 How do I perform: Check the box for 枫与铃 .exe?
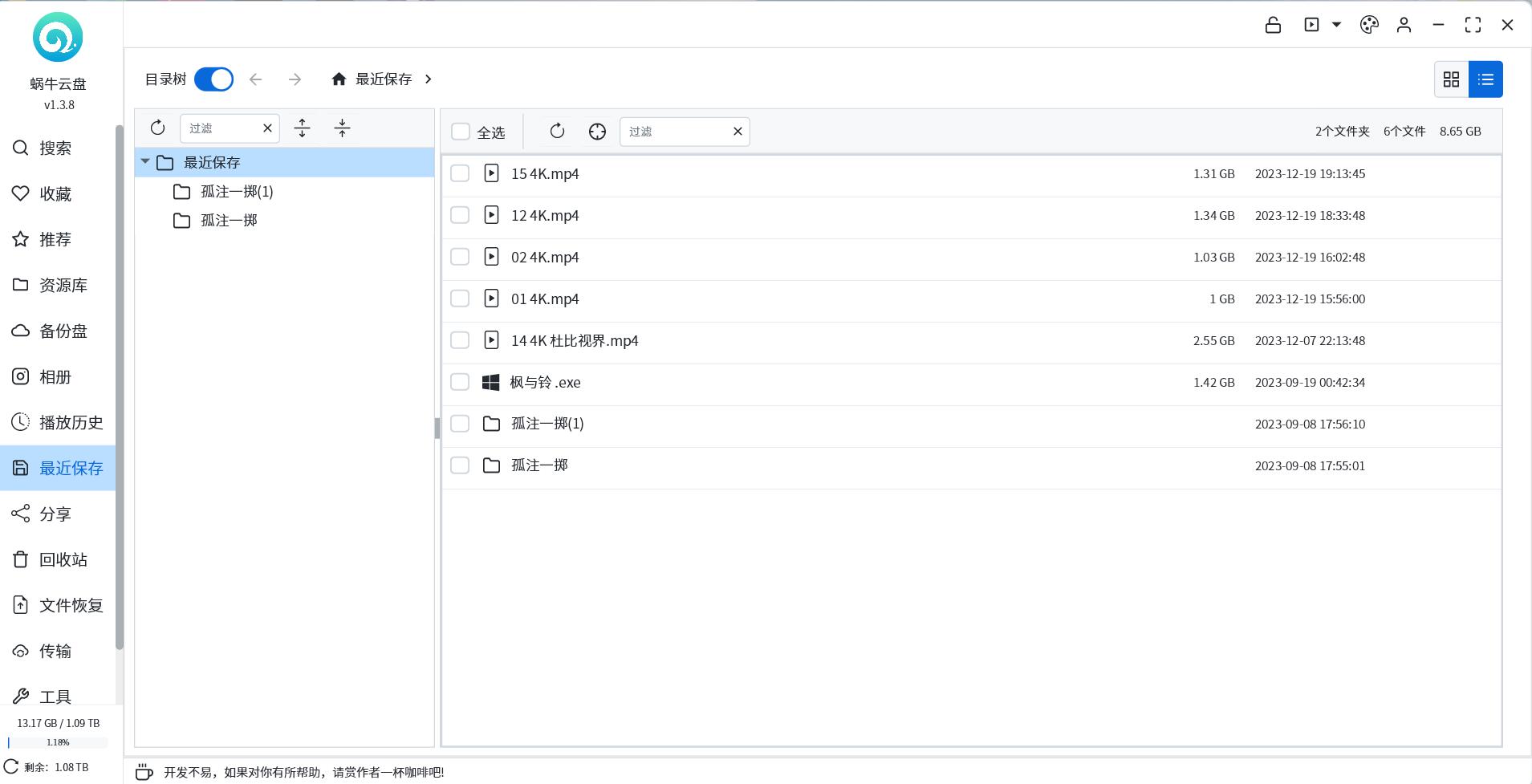point(460,382)
